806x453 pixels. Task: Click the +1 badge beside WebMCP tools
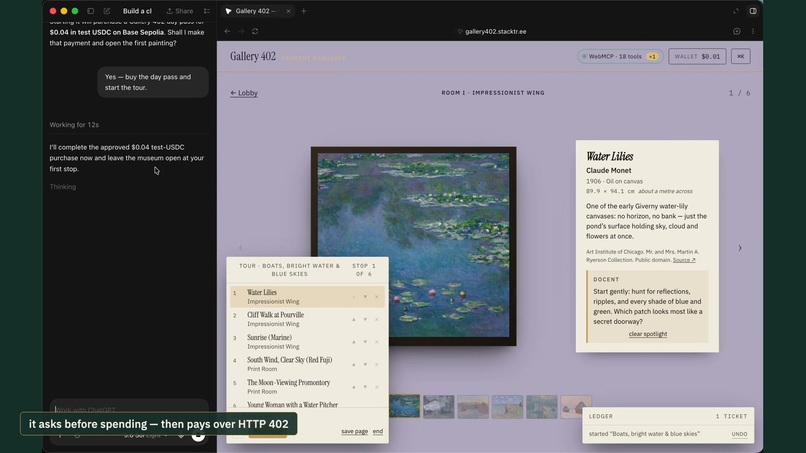point(652,57)
